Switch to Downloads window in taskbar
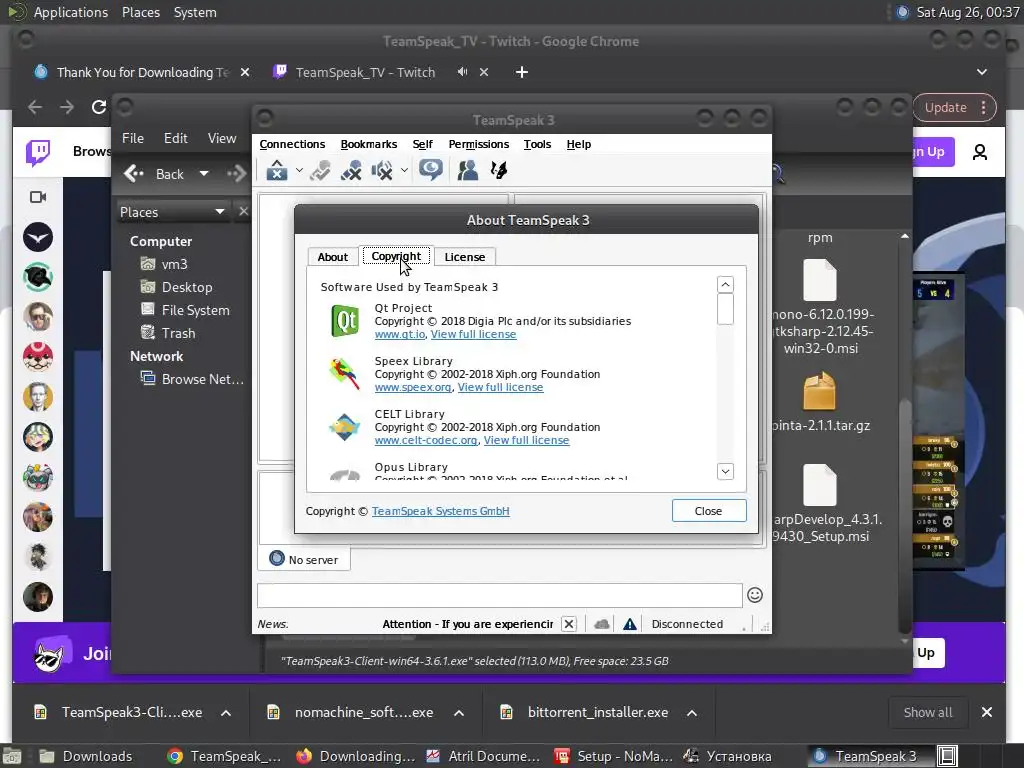 86,756
